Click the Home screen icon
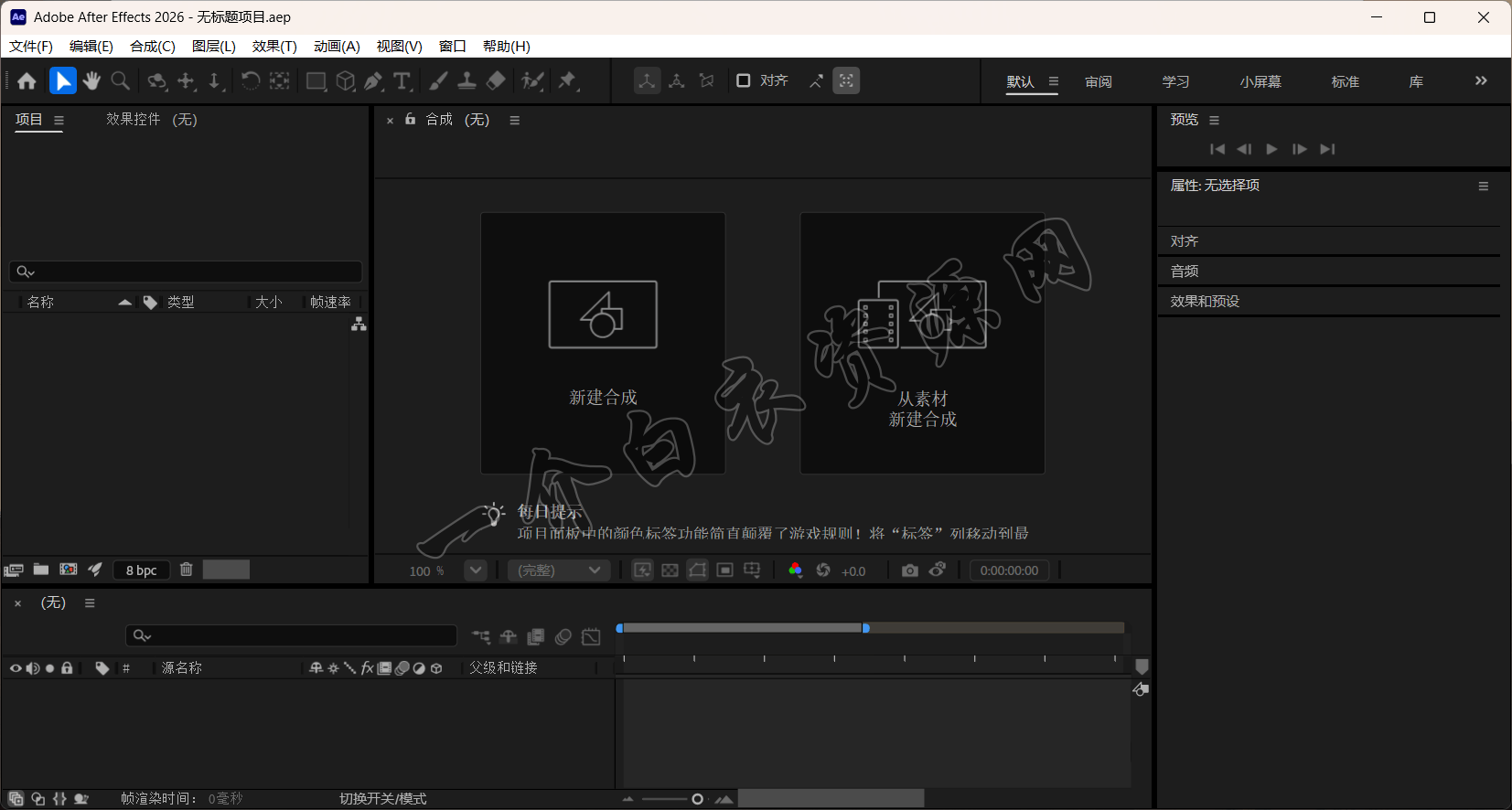This screenshot has width=1512, height=810. [x=27, y=81]
